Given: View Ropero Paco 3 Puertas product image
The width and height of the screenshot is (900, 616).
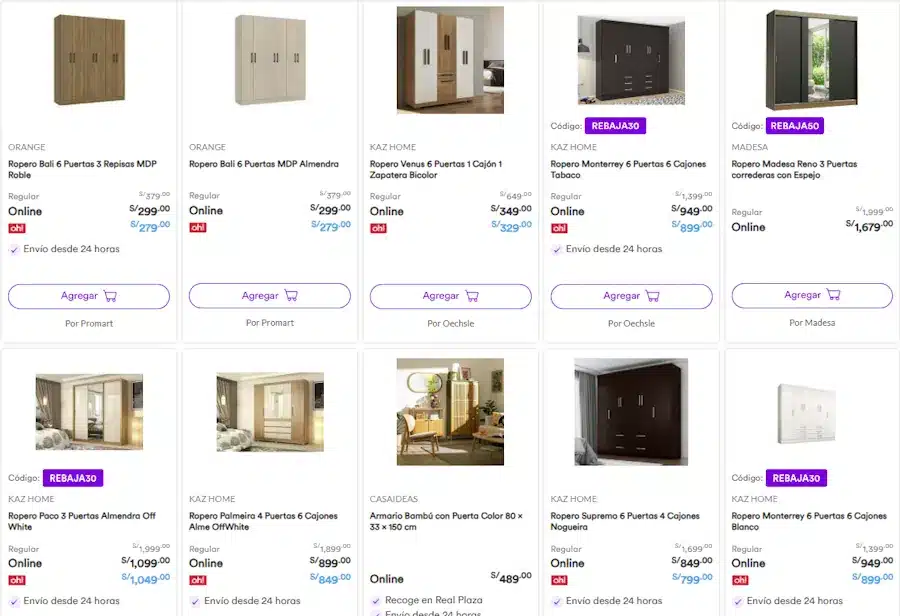Looking at the screenshot, I should click(x=89, y=412).
